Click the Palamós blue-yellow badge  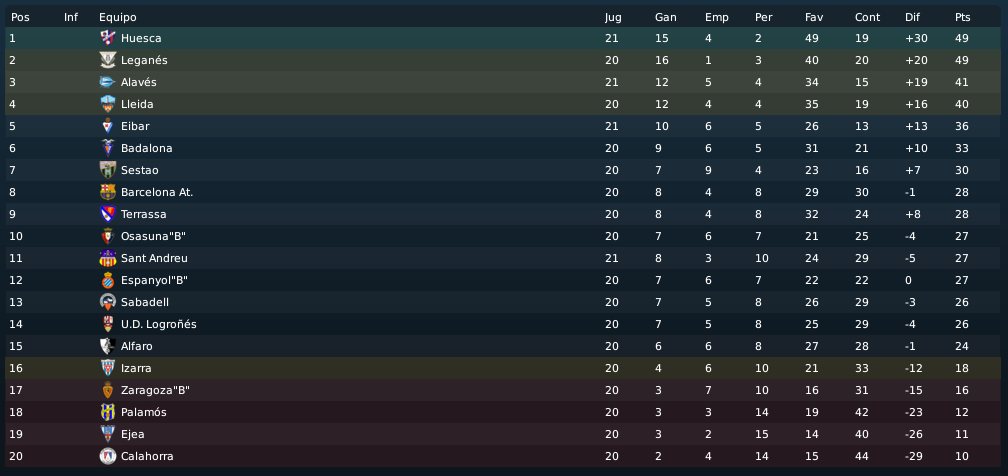point(107,412)
